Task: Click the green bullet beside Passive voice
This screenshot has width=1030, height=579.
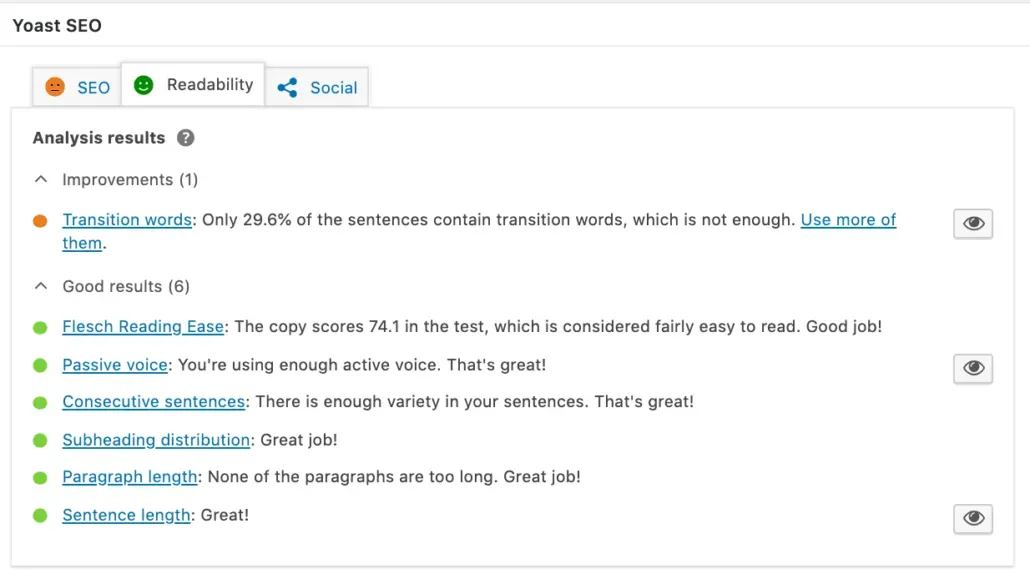Action: pos(40,365)
